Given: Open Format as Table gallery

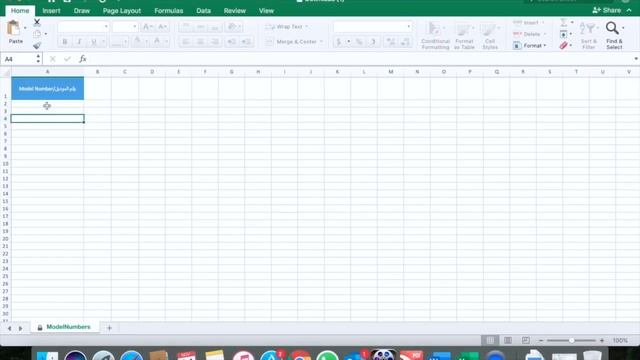Looking at the screenshot, I should coord(464,36).
